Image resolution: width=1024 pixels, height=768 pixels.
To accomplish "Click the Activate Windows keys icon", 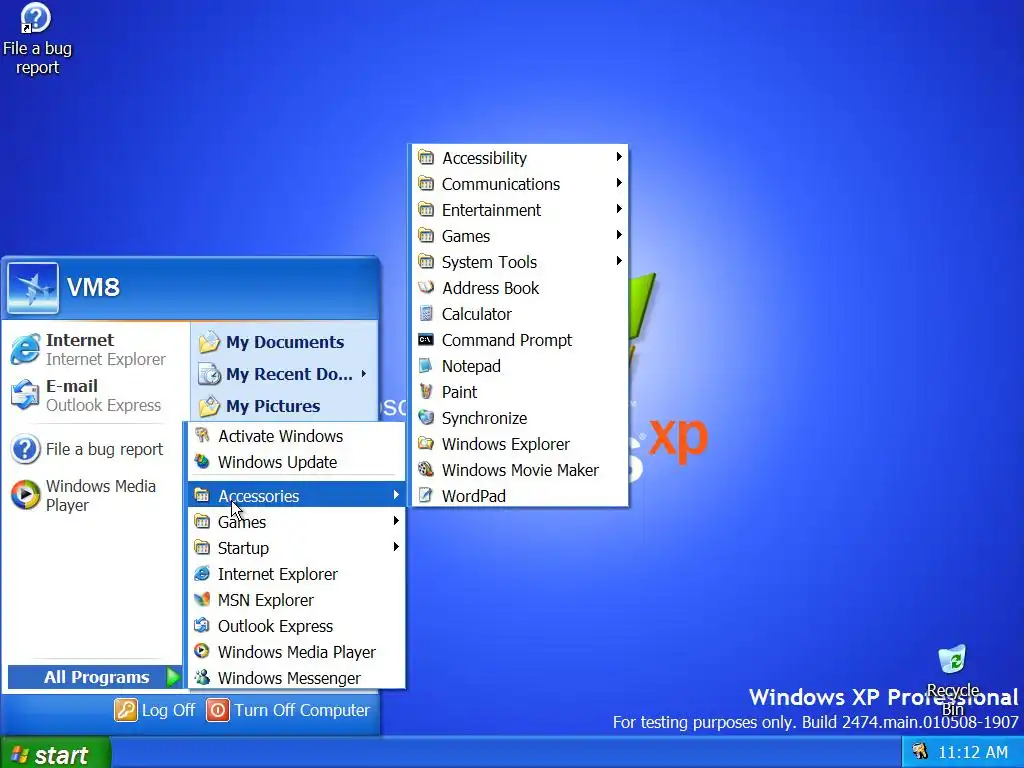I will click(202, 436).
